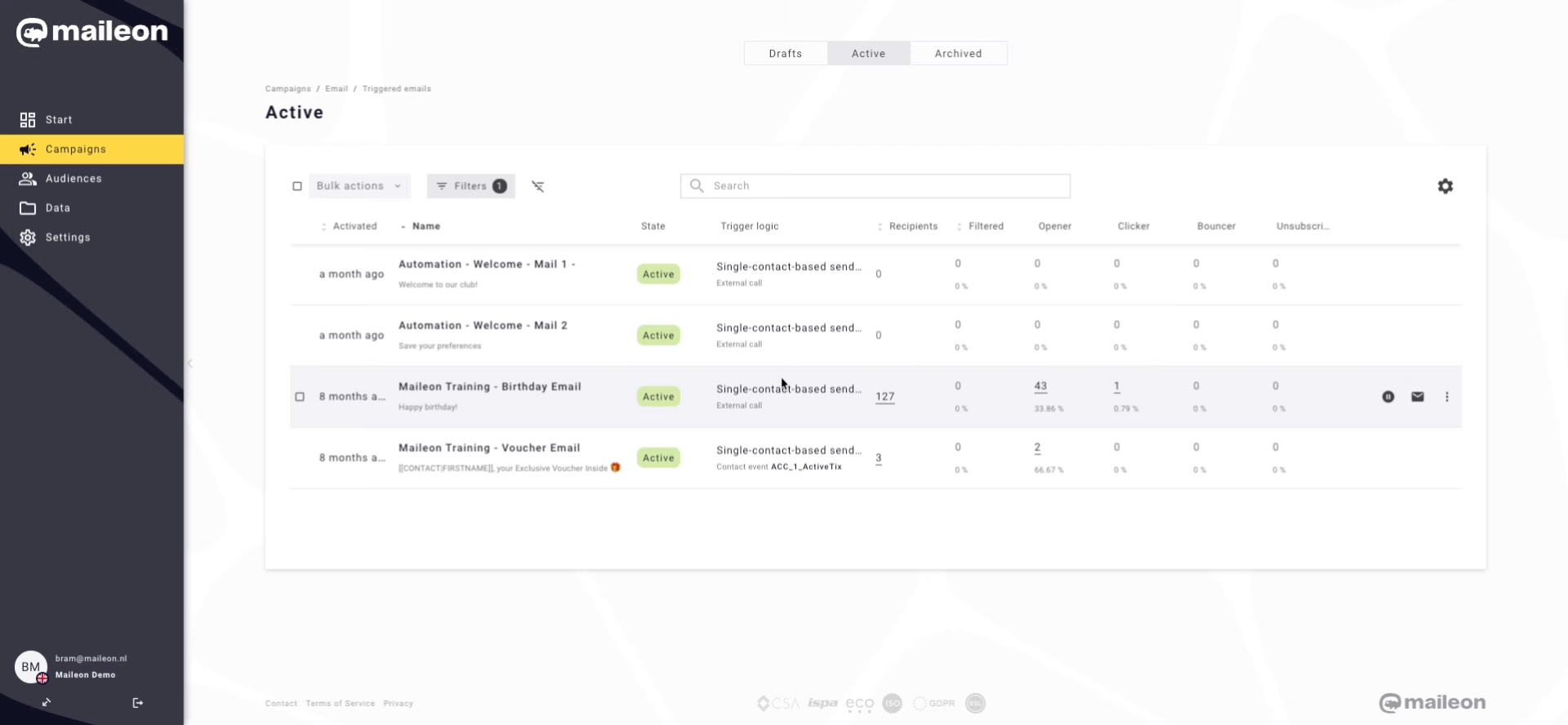Image resolution: width=1568 pixels, height=725 pixels.
Task: Tick the select-all checkbox beside Bulk actions
Action: [297, 186]
